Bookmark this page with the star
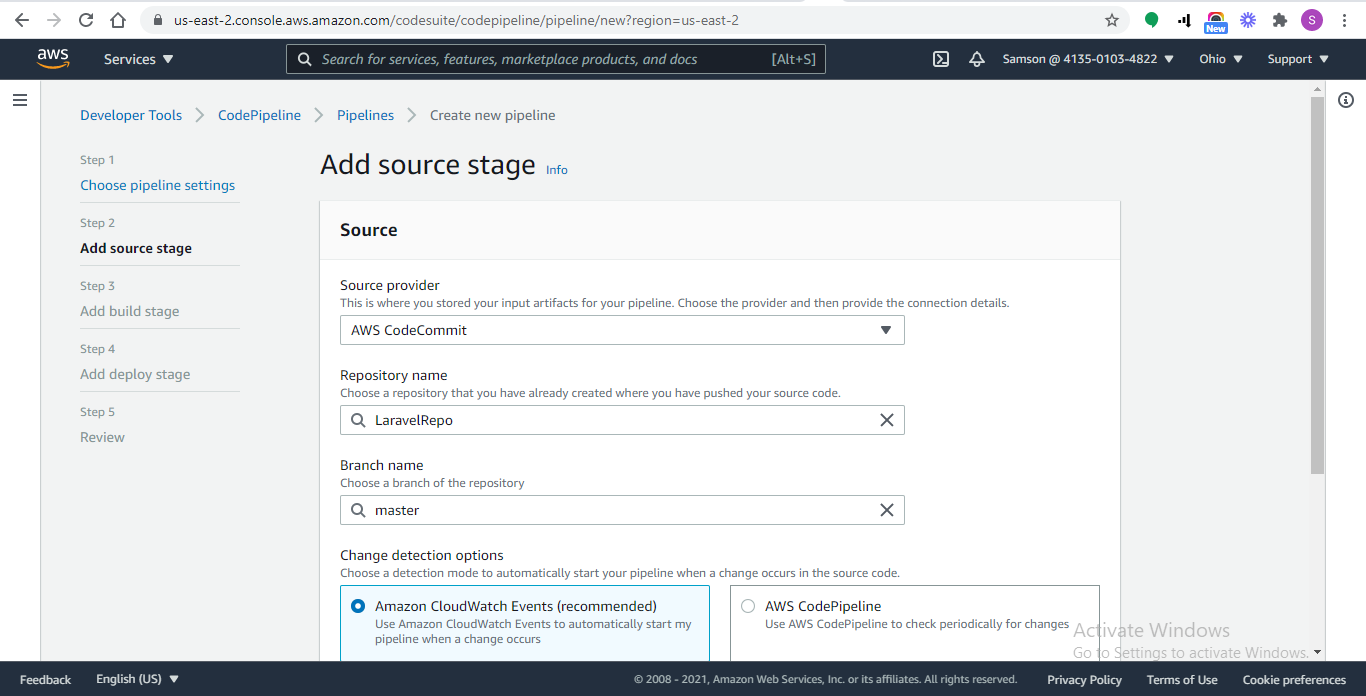 tap(1112, 19)
